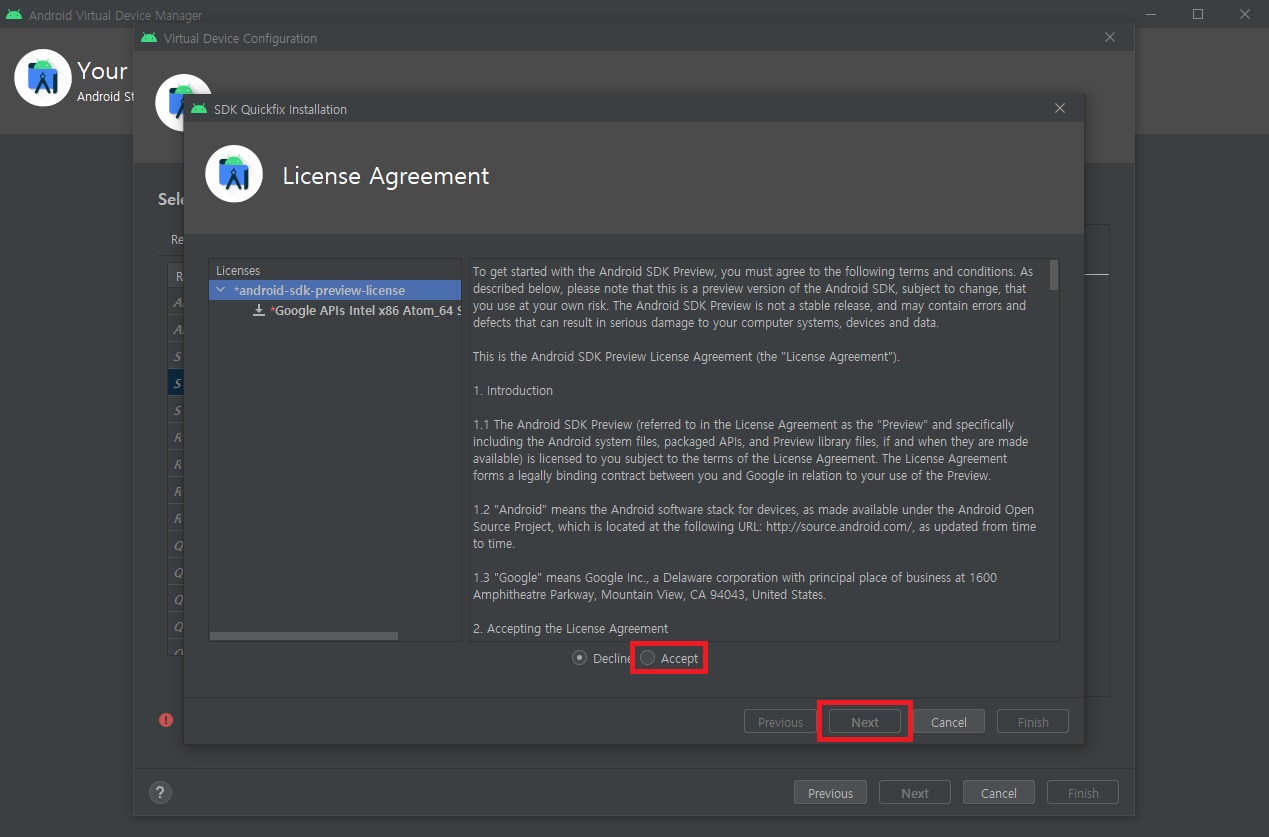Collapse the android-sdk-preview-license tree node

pos(221,290)
